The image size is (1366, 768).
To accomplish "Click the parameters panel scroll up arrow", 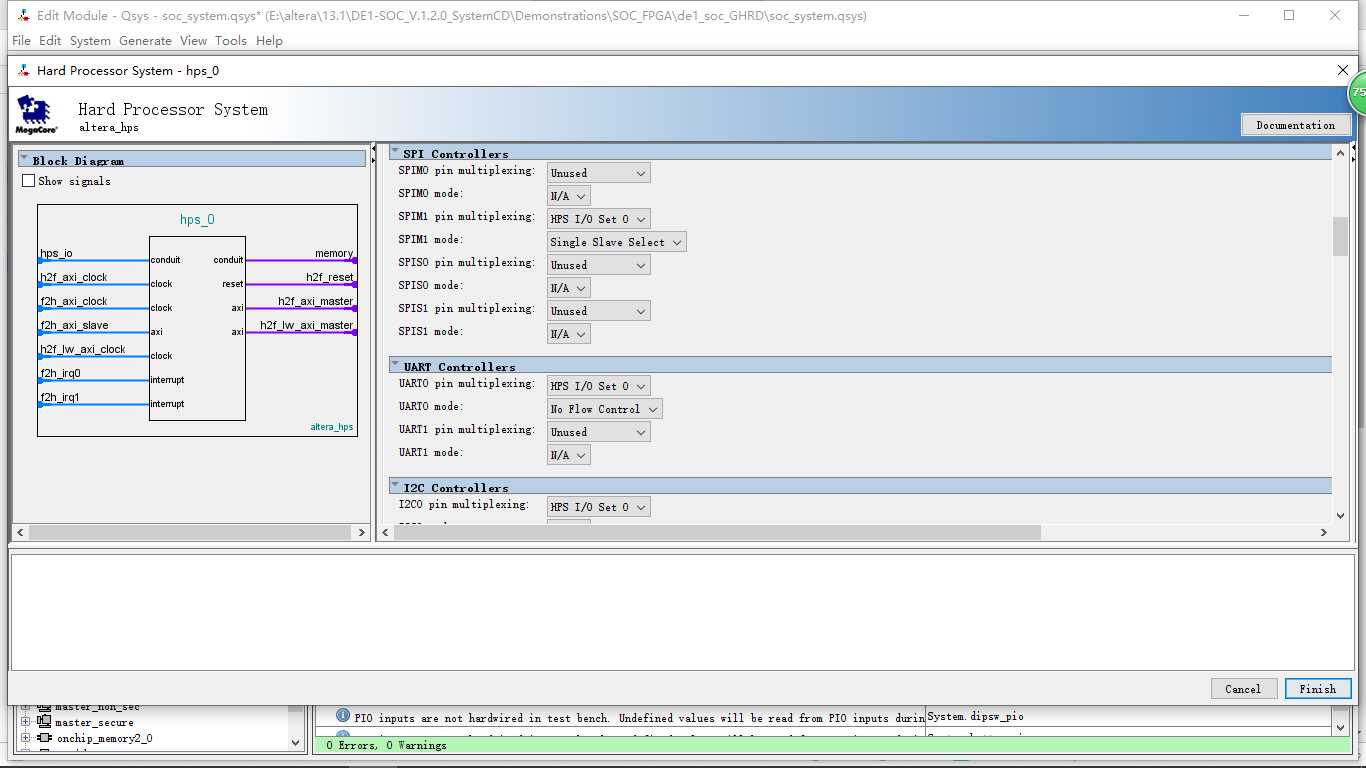I will (1340, 152).
